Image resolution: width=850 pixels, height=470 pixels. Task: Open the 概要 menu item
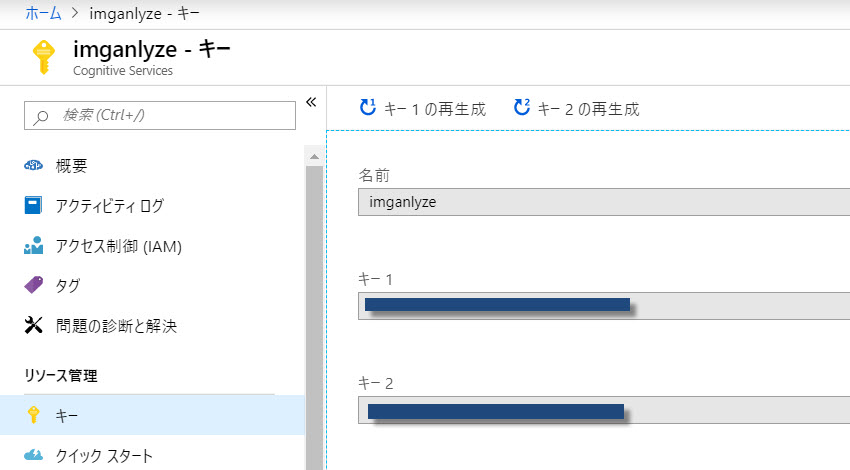click(72, 166)
